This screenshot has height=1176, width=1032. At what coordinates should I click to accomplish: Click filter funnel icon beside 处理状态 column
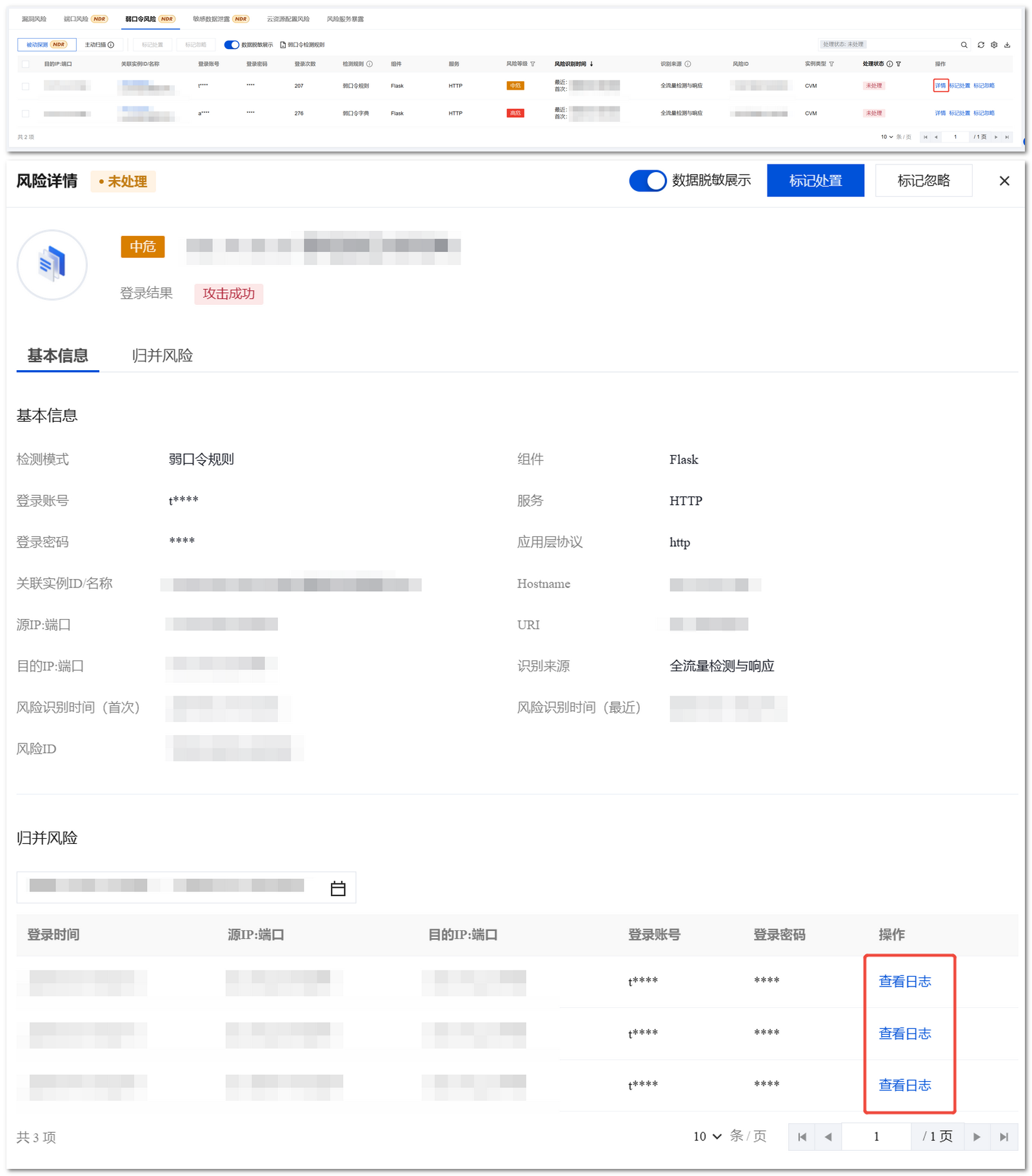[x=898, y=64]
